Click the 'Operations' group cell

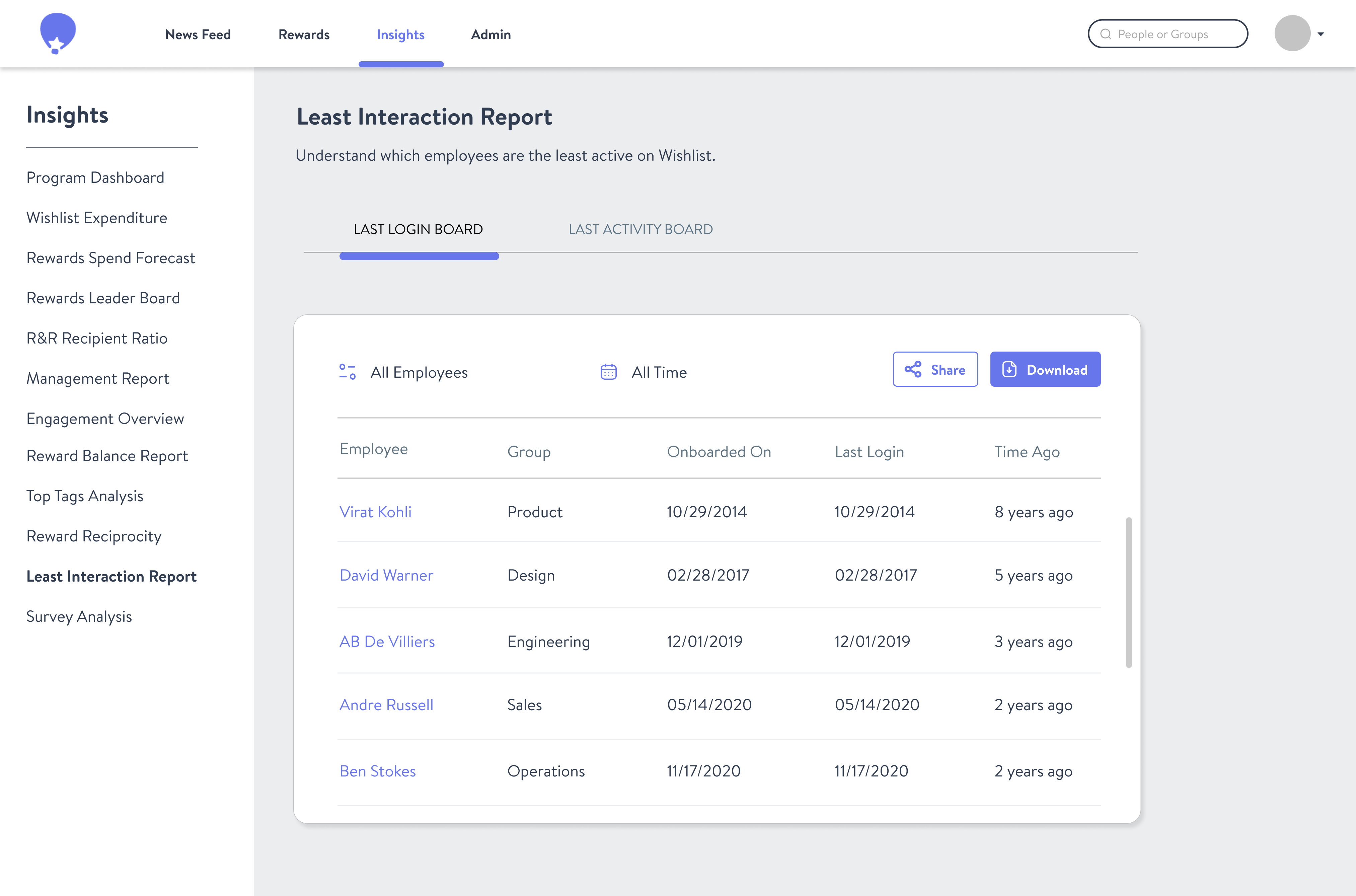point(546,771)
